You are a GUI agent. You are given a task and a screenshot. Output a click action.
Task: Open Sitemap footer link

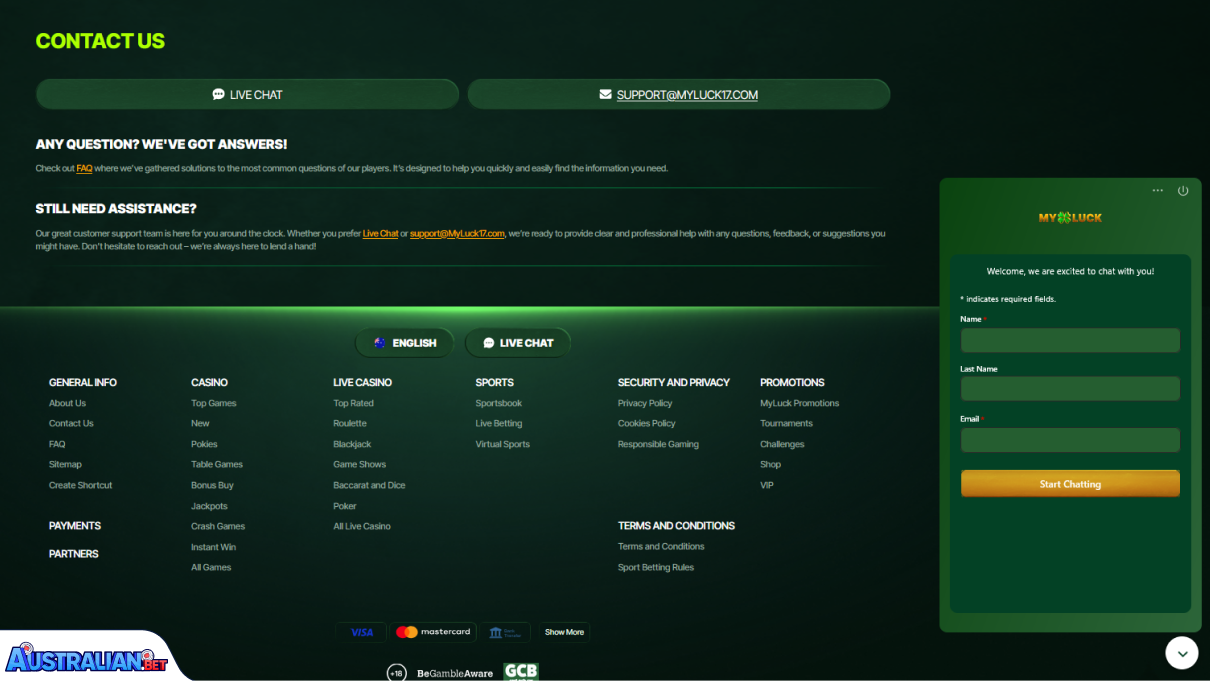click(65, 464)
